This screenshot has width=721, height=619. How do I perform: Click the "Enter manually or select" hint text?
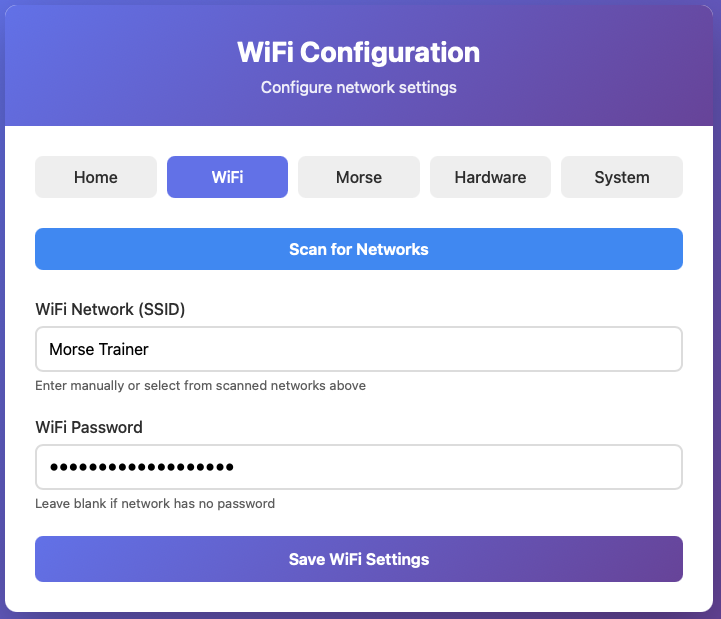pos(200,385)
